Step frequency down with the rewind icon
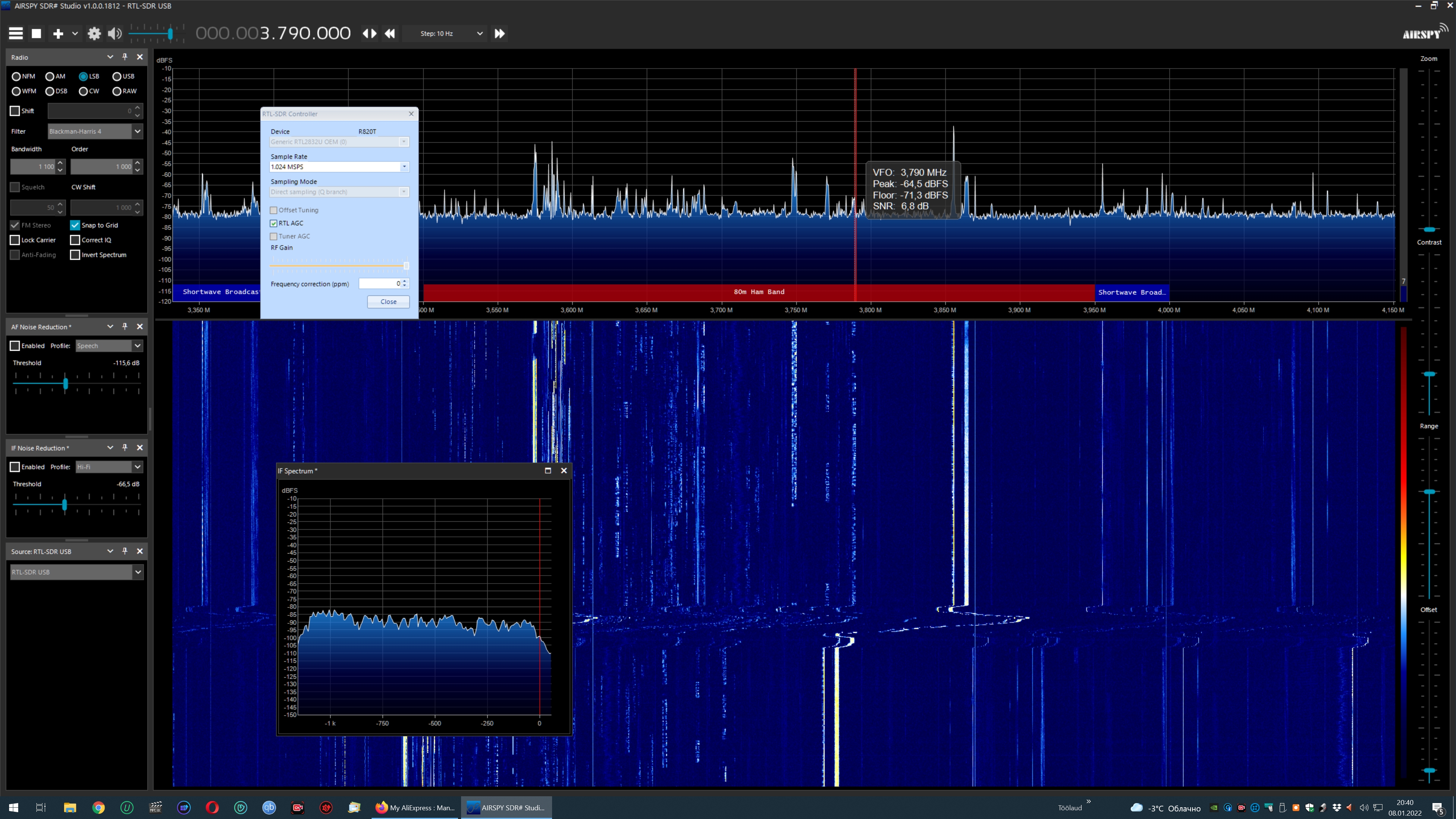 (x=390, y=33)
